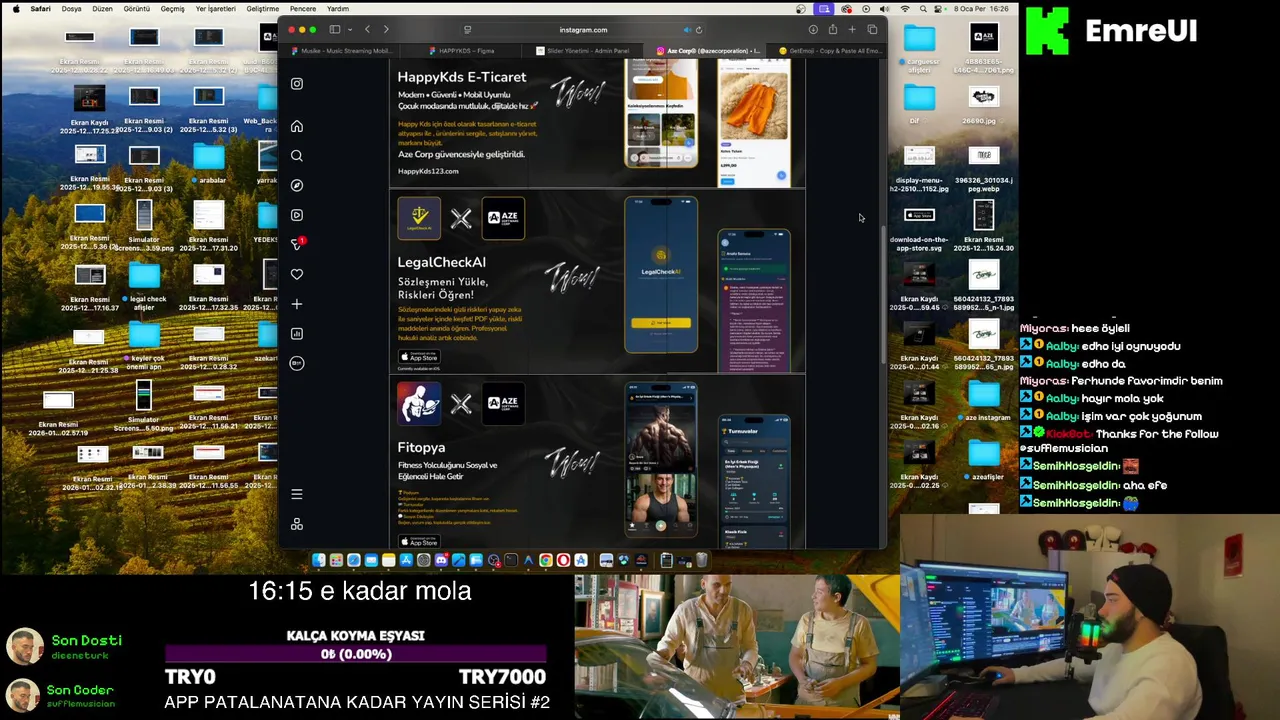This screenshot has width=1280, height=720.
Task: Open the Geliştirme menu
Action: point(263,8)
